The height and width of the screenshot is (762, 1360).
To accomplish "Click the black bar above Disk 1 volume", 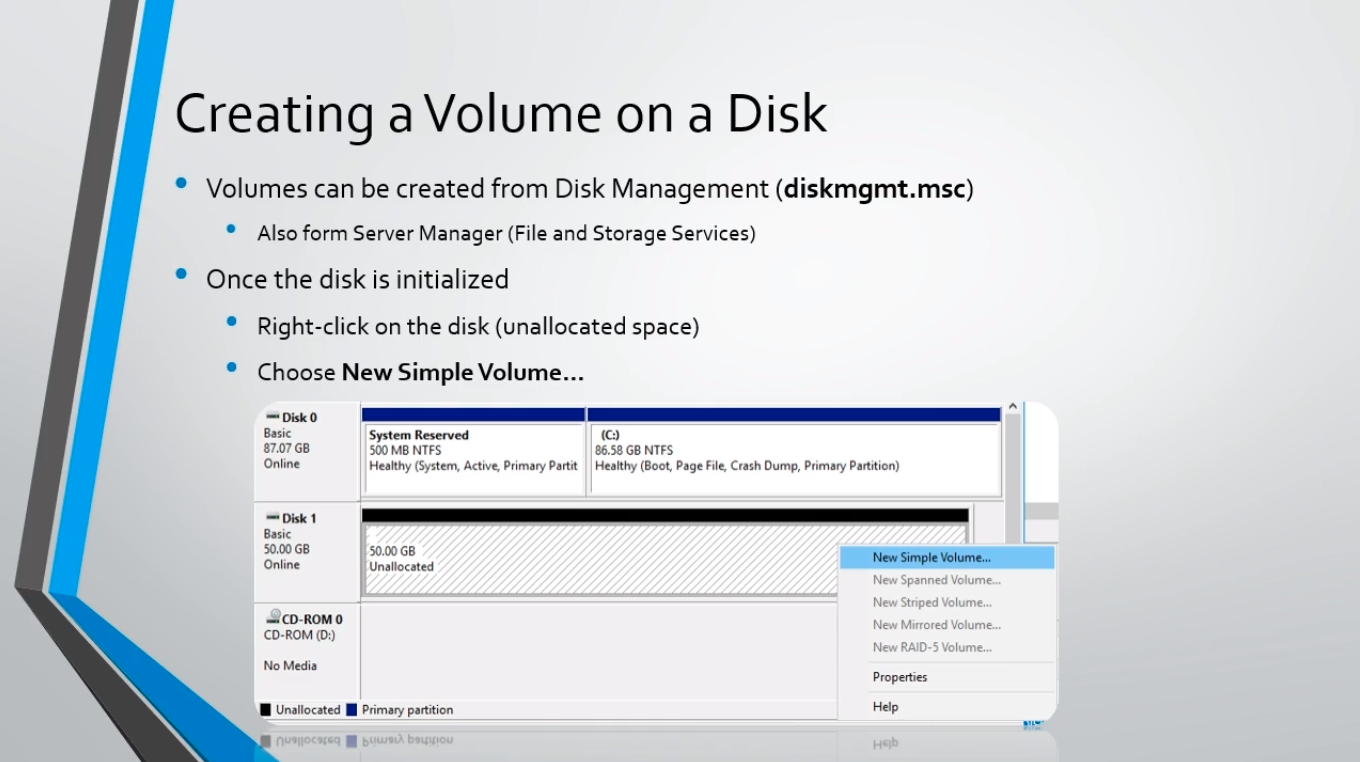I will pos(665,515).
